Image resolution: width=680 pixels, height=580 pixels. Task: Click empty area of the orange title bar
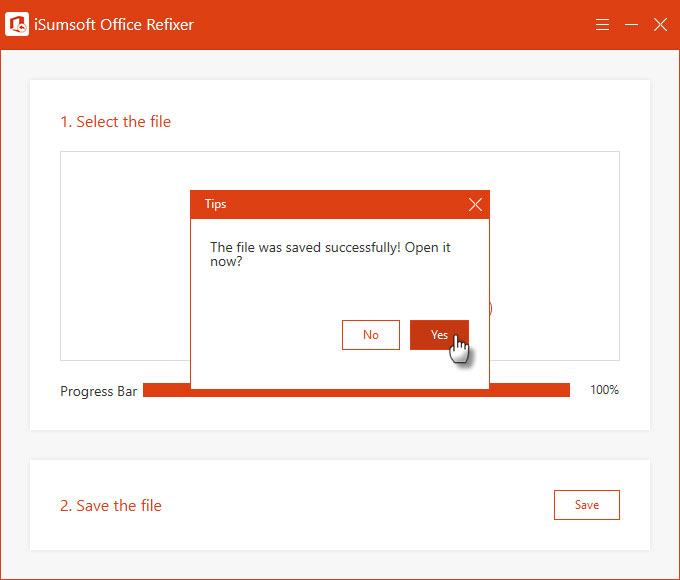point(390,25)
